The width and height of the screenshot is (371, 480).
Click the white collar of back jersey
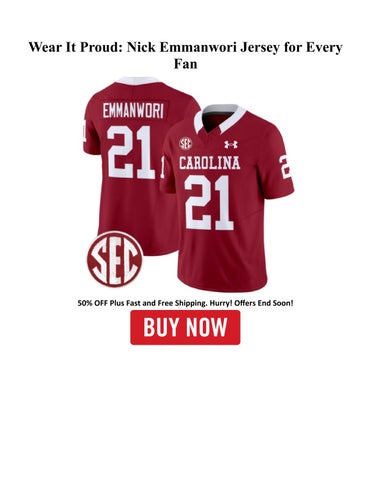pos(138,81)
